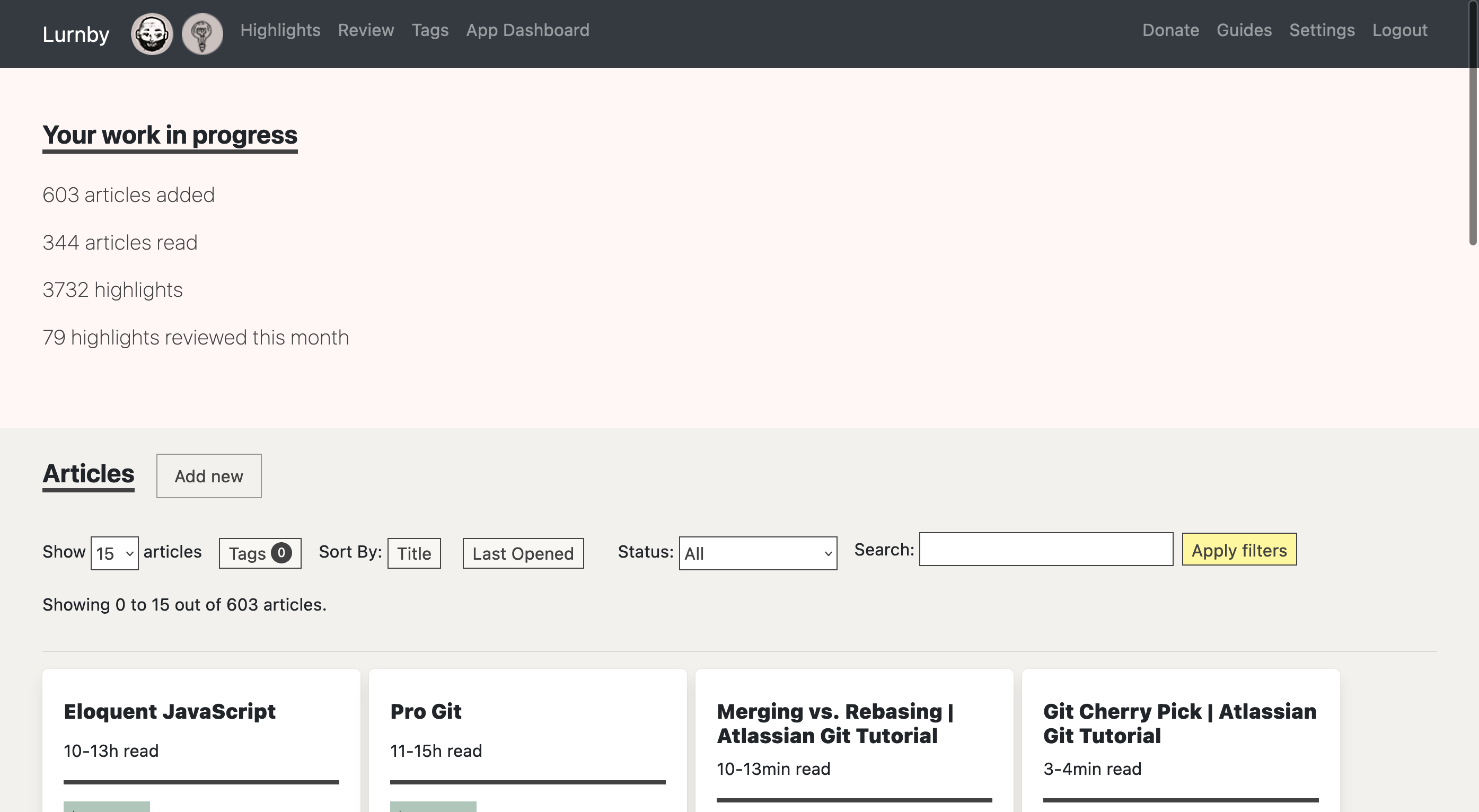Image resolution: width=1479 pixels, height=812 pixels.
Task: Click the Donate link
Action: [1170, 30]
